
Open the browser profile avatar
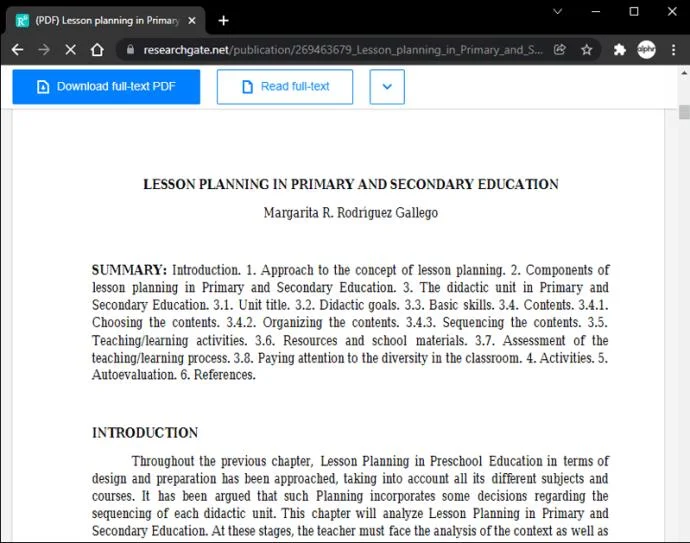click(x=646, y=50)
